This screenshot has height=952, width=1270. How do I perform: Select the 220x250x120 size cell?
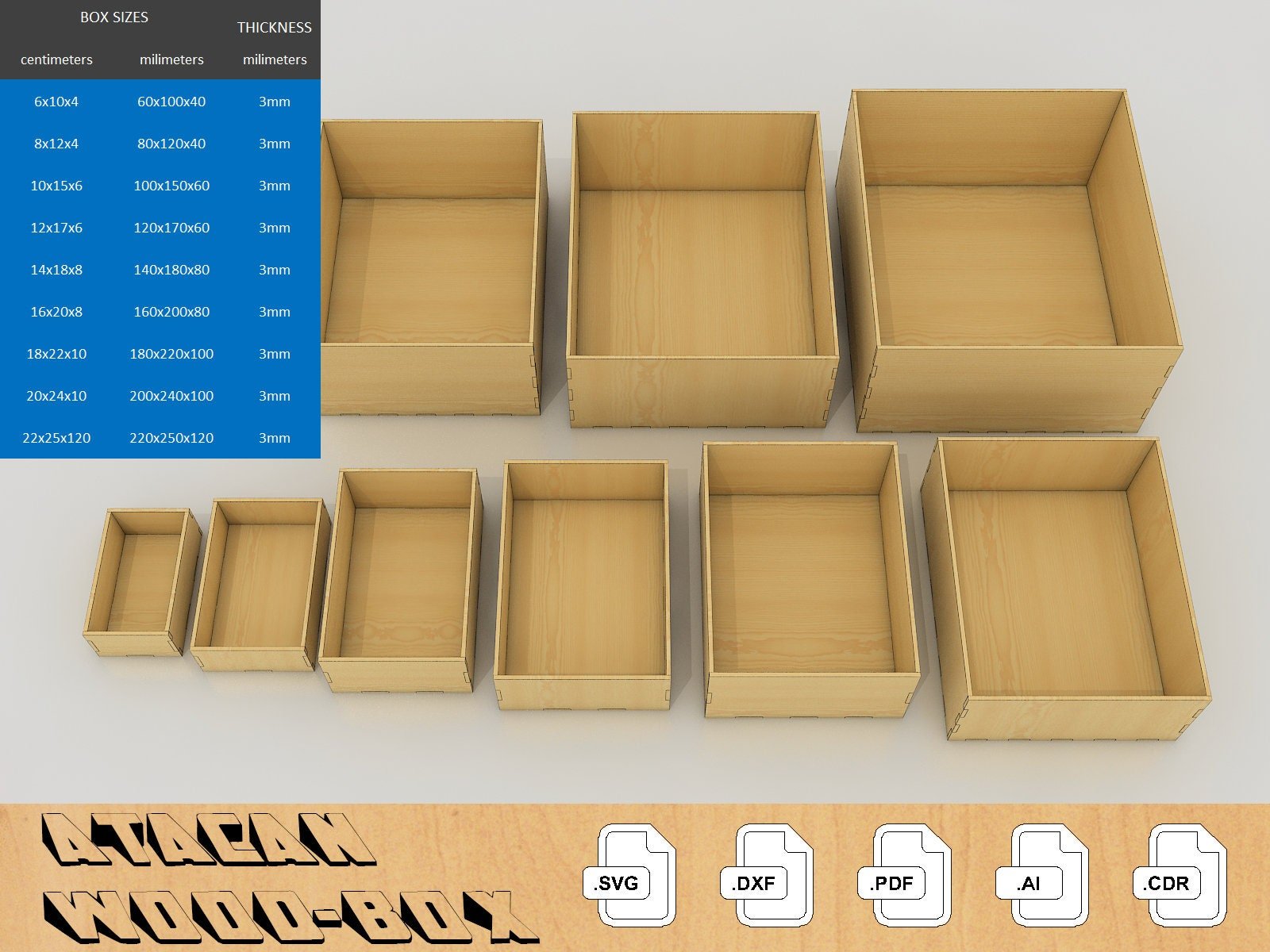[x=171, y=438]
